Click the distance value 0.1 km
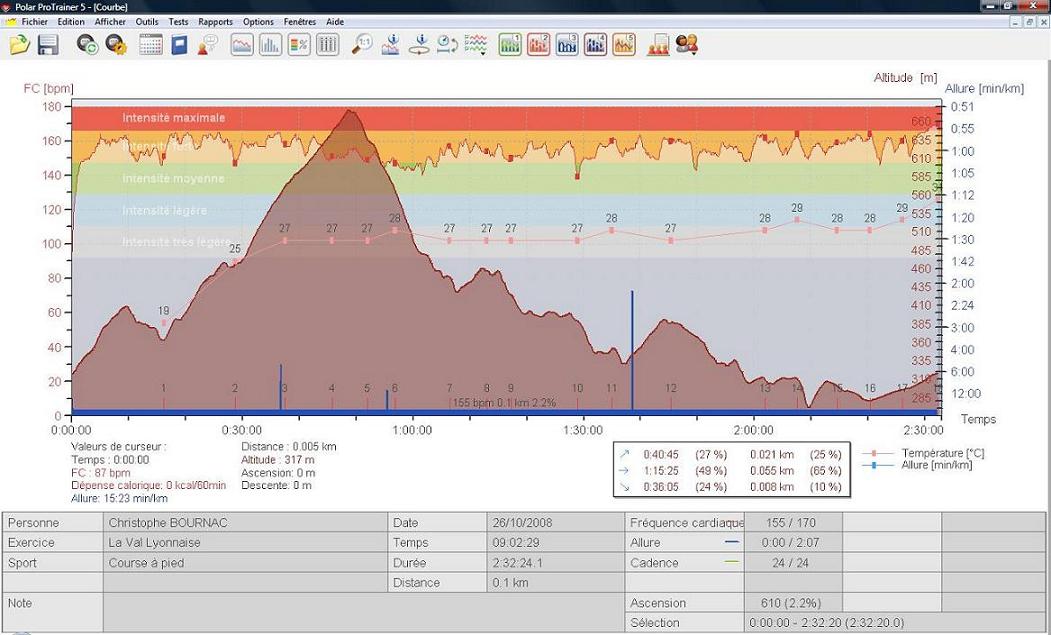This screenshot has height=635, width=1051. 510,583
